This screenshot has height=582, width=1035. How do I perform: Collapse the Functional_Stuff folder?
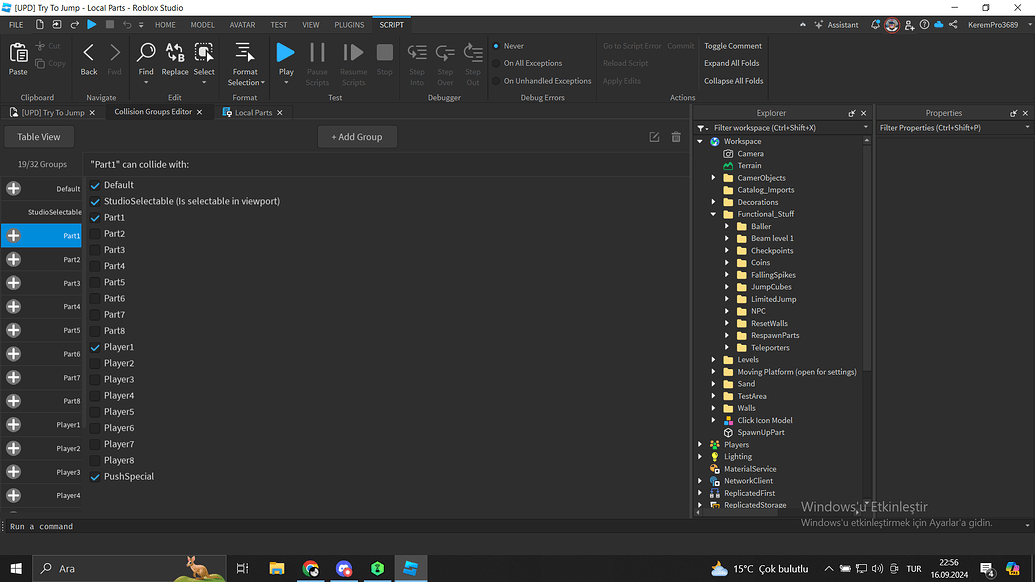pyautogui.click(x=714, y=214)
